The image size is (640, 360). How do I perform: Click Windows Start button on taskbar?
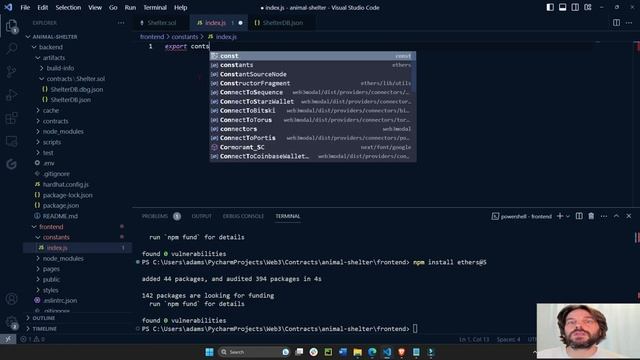coord(209,352)
